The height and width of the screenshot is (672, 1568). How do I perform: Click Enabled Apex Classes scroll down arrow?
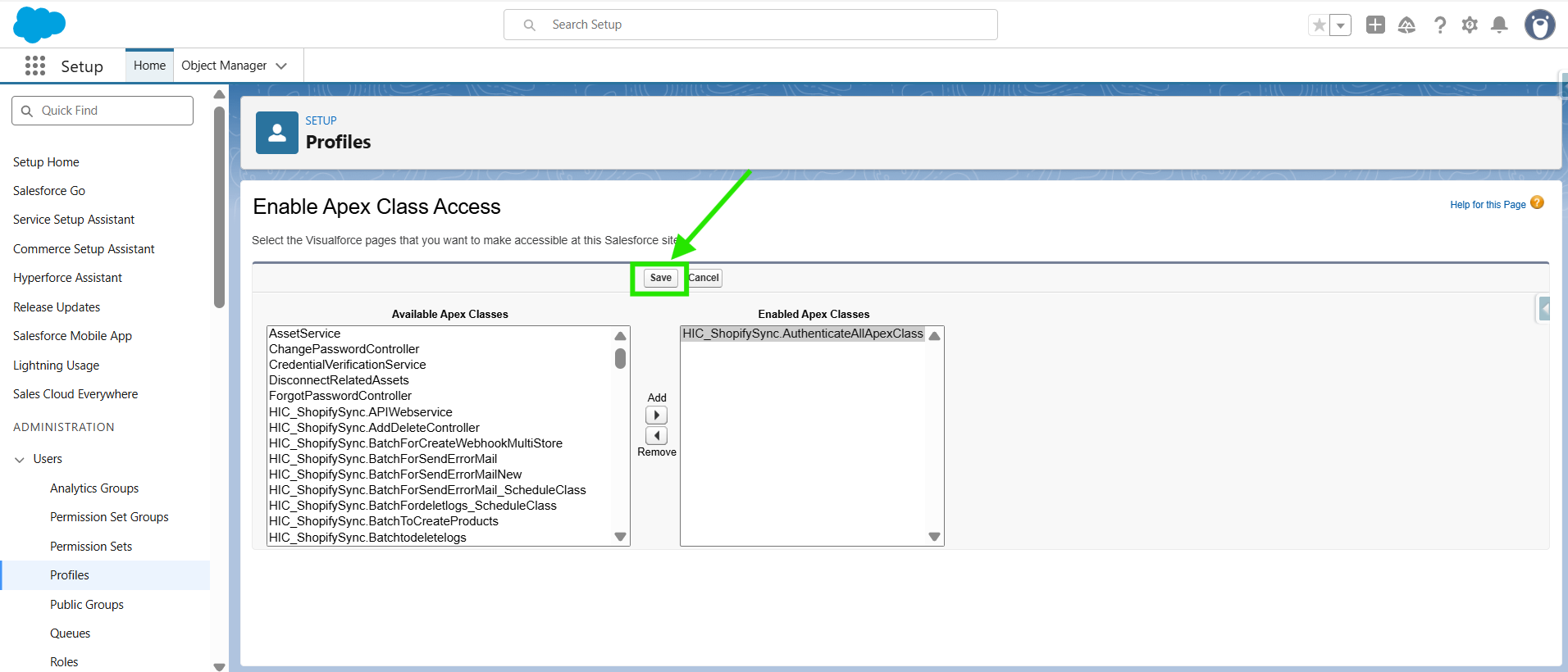tap(934, 537)
